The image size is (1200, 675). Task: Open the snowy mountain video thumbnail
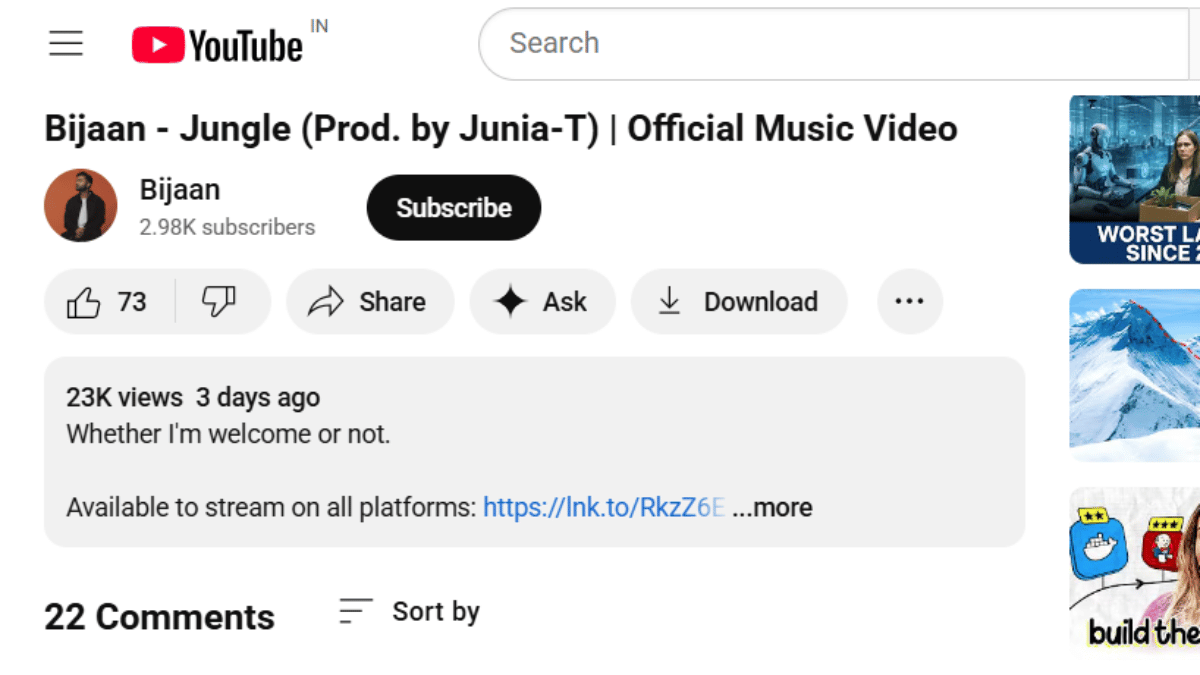(x=1135, y=375)
